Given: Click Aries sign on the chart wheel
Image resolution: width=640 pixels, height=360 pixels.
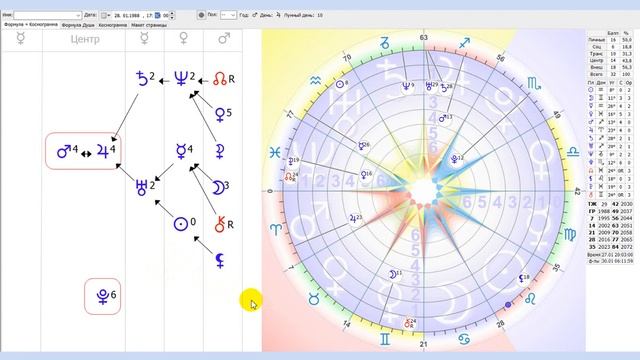Looking at the screenshot, I should [x=276, y=229].
